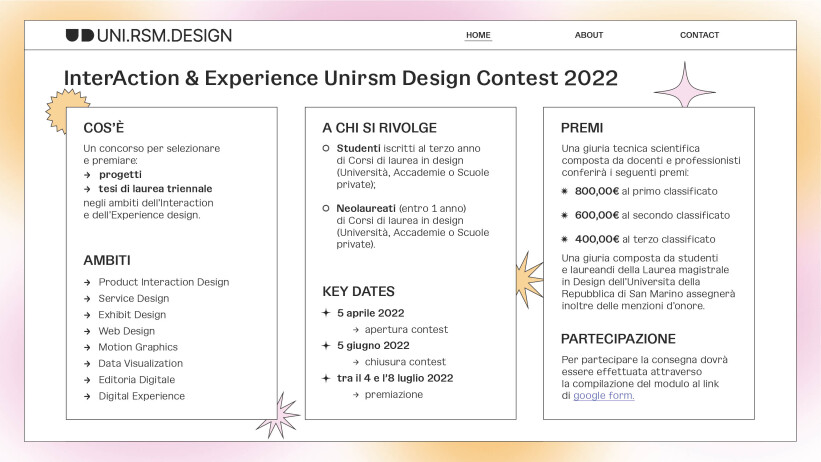Click 'Service Design' list row

(x=126, y=298)
